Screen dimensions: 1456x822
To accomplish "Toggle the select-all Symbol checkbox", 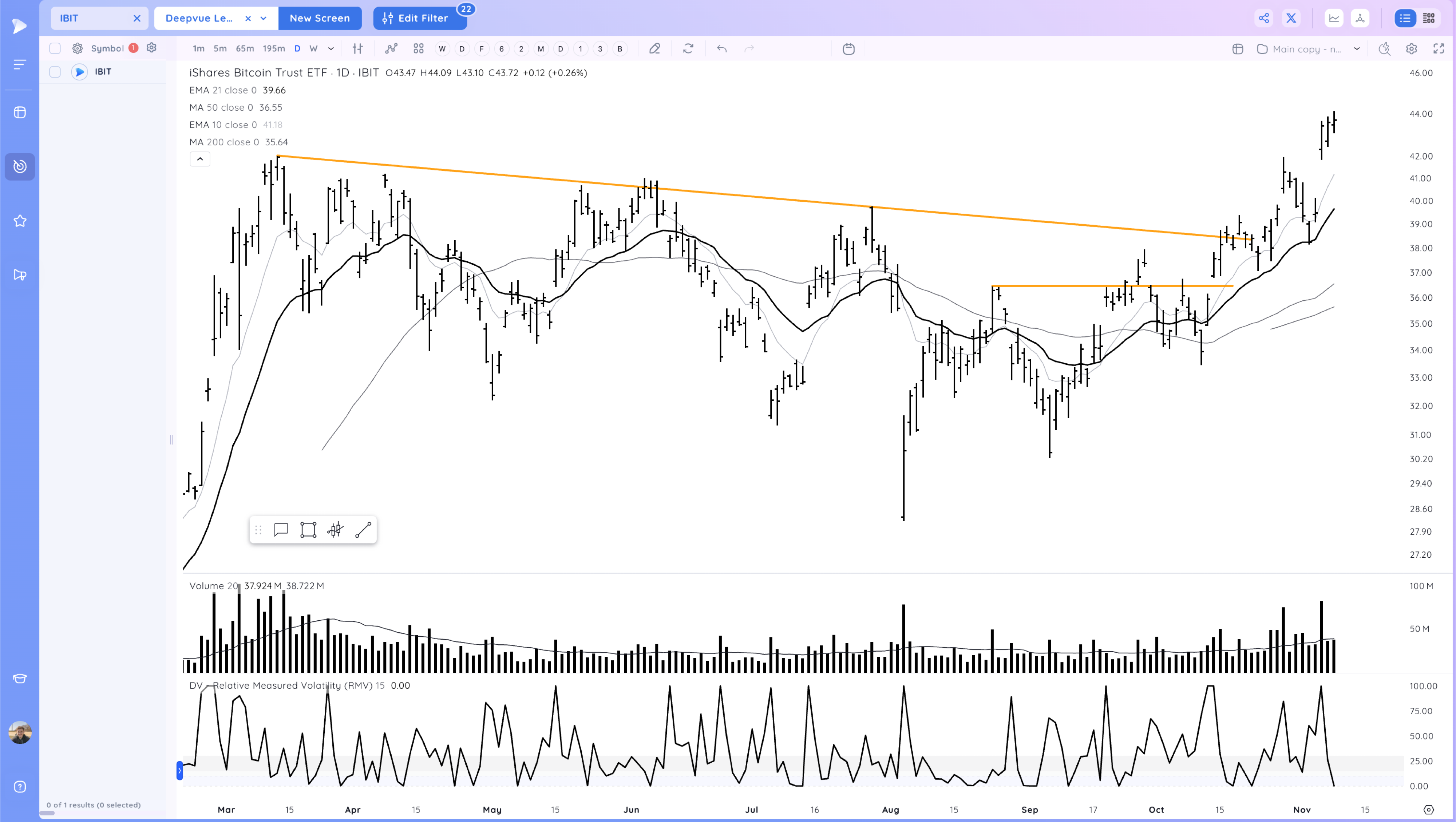I will click(55, 48).
